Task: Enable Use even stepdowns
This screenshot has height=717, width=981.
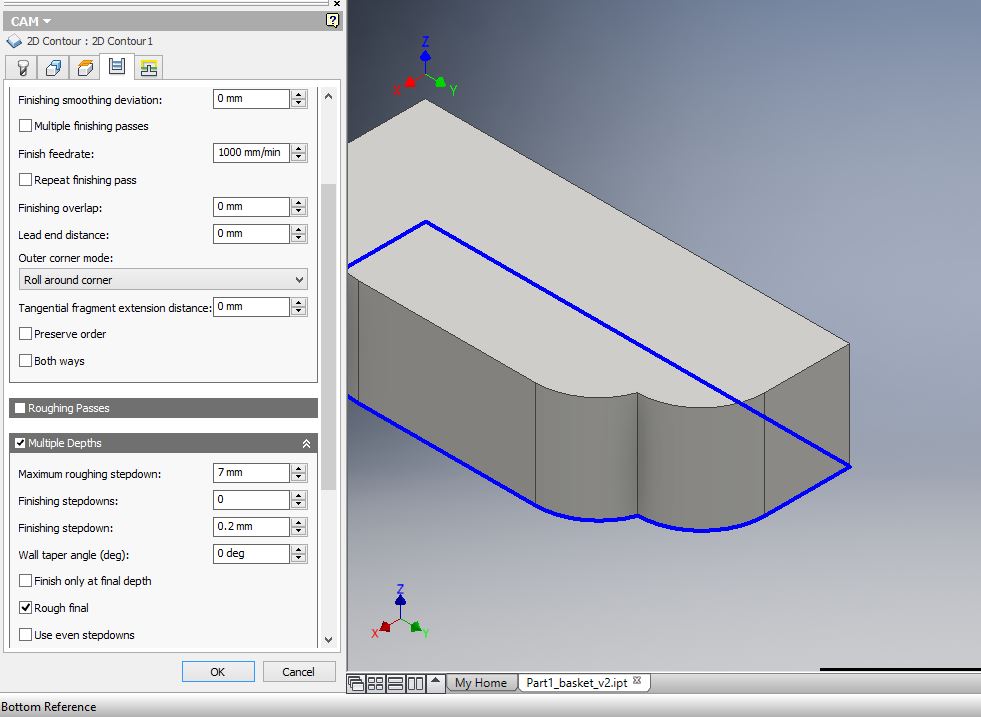Action: pyautogui.click(x=26, y=634)
